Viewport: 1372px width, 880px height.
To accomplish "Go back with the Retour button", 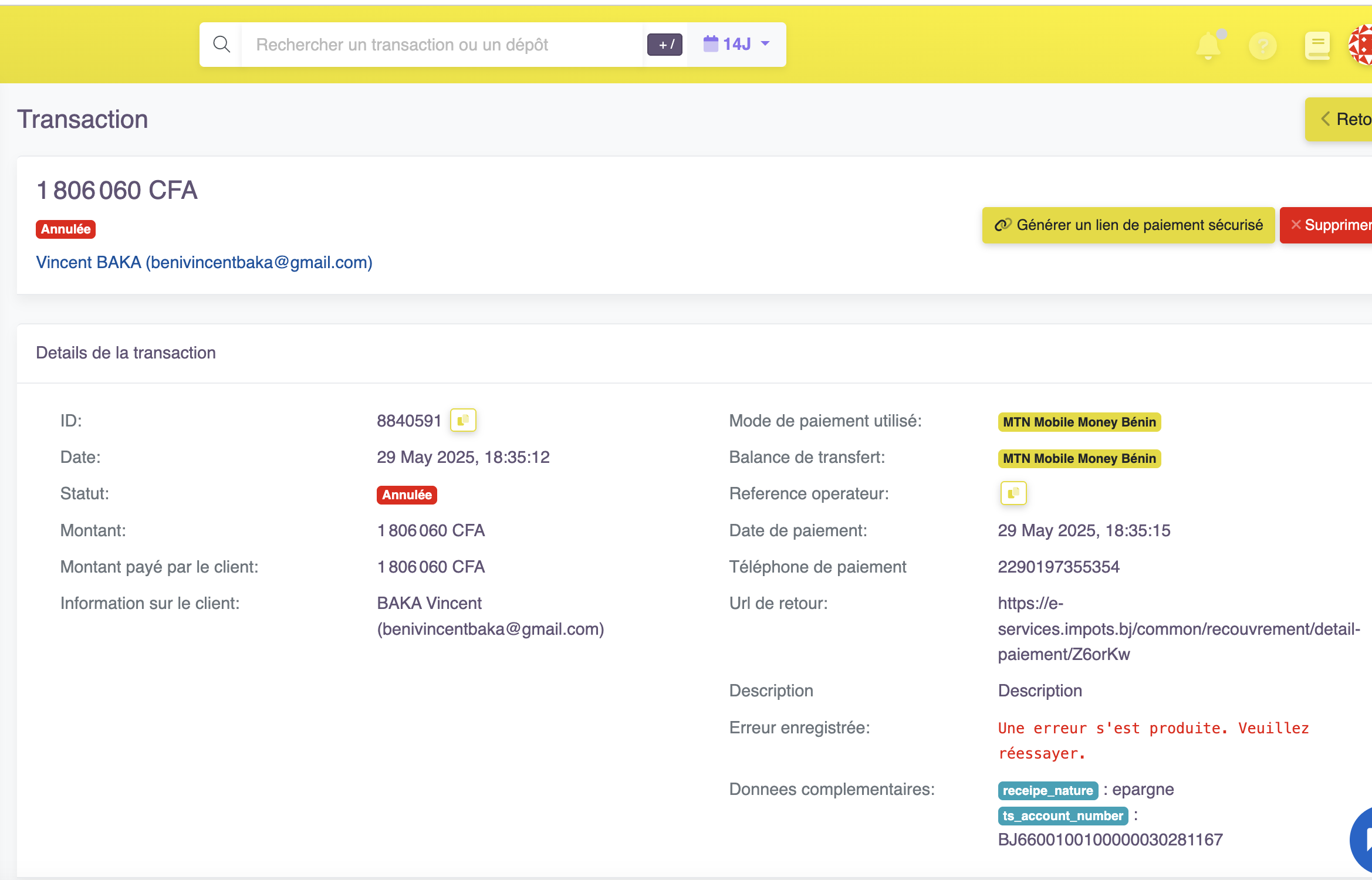I will coord(1344,120).
